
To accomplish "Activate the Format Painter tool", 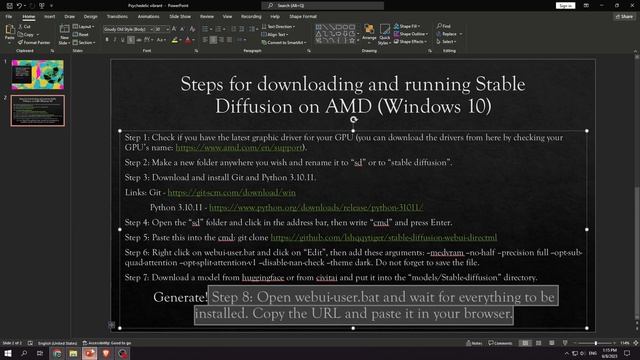I will coord(34,42).
